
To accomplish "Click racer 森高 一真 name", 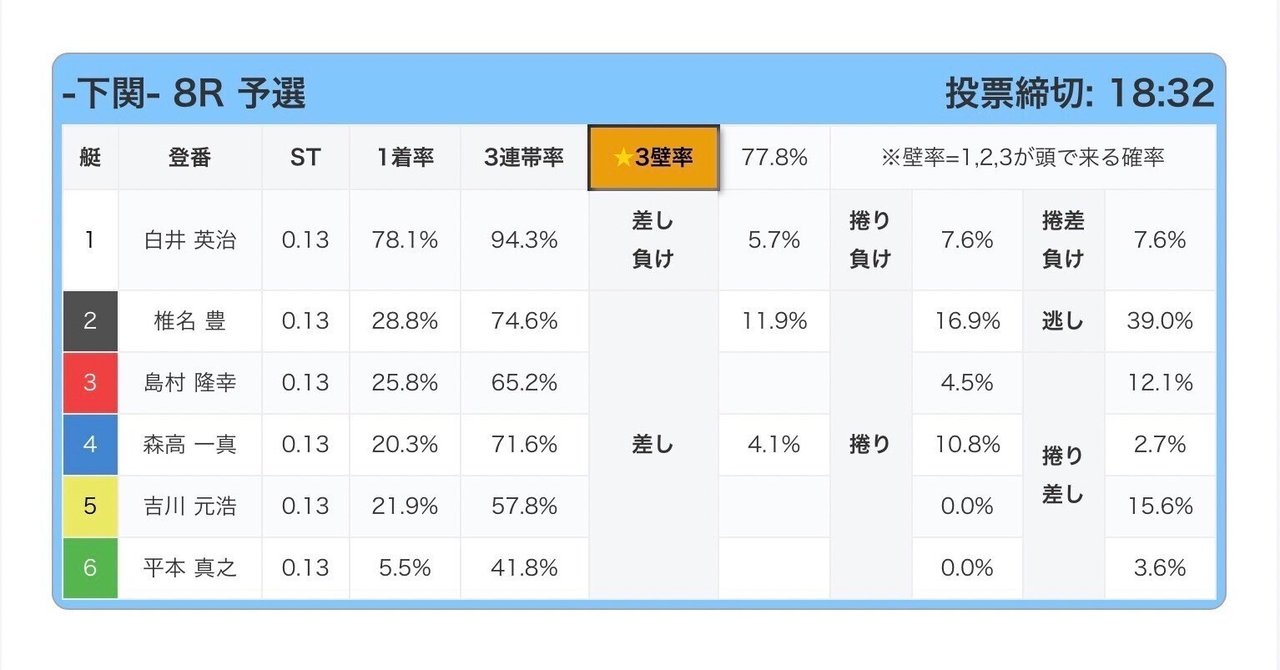I will tap(190, 444).
